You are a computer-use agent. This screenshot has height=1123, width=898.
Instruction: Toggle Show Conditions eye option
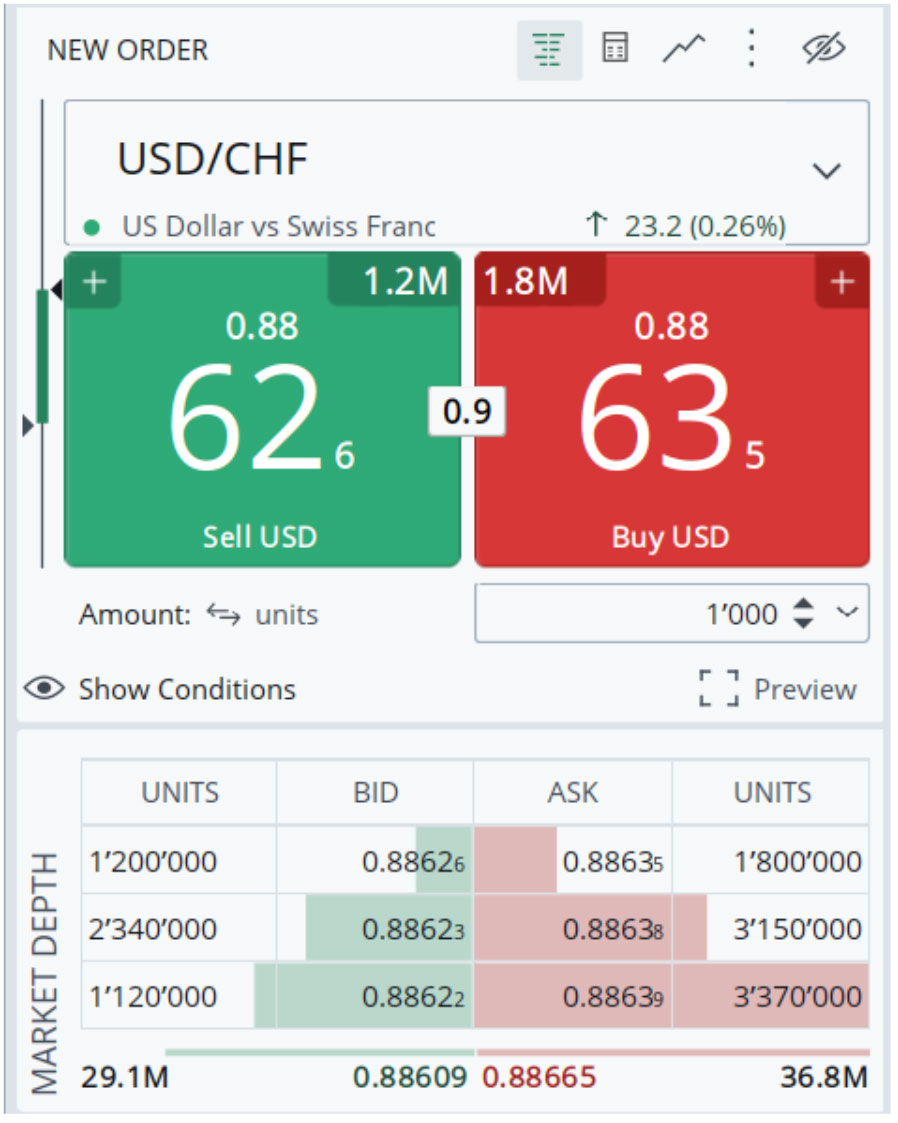[44, 689]
